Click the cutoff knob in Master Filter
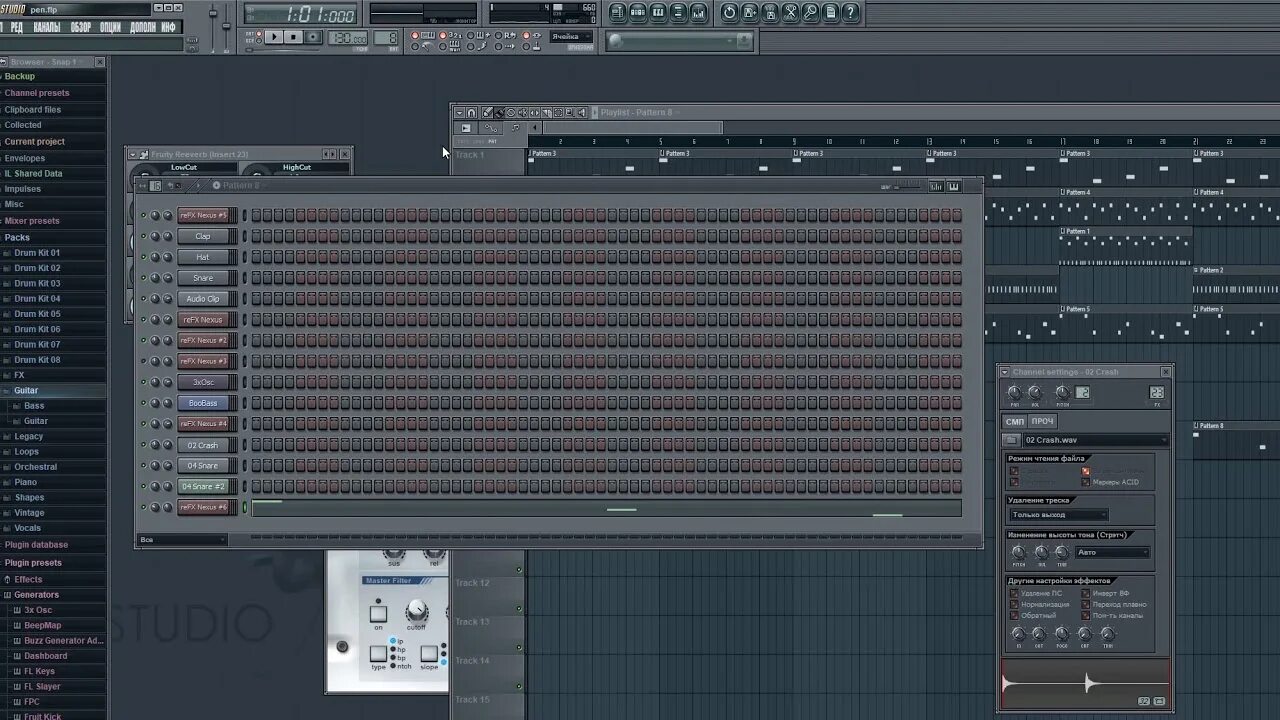This screenshot has height=720, width=1280. pos(416,611)
